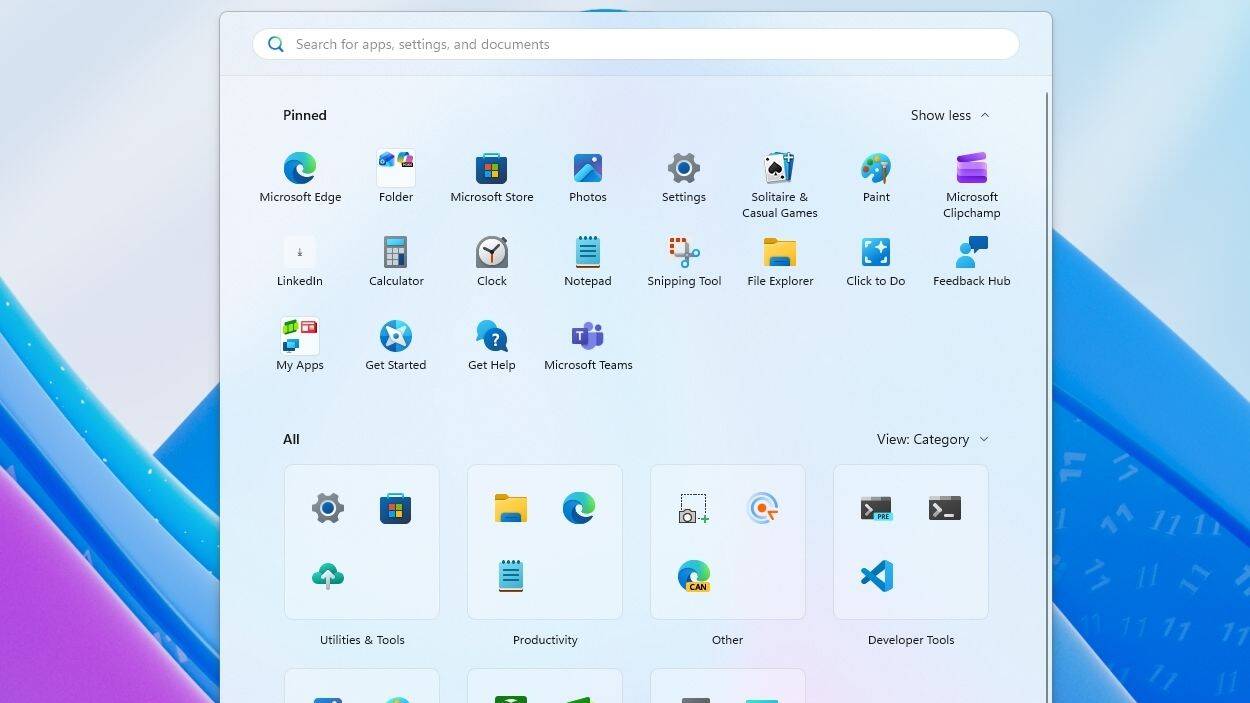Viewport: 1250px width, 703px height.
Task: Open Terminal Preview in Developer Tools
Action: [877, 508]
